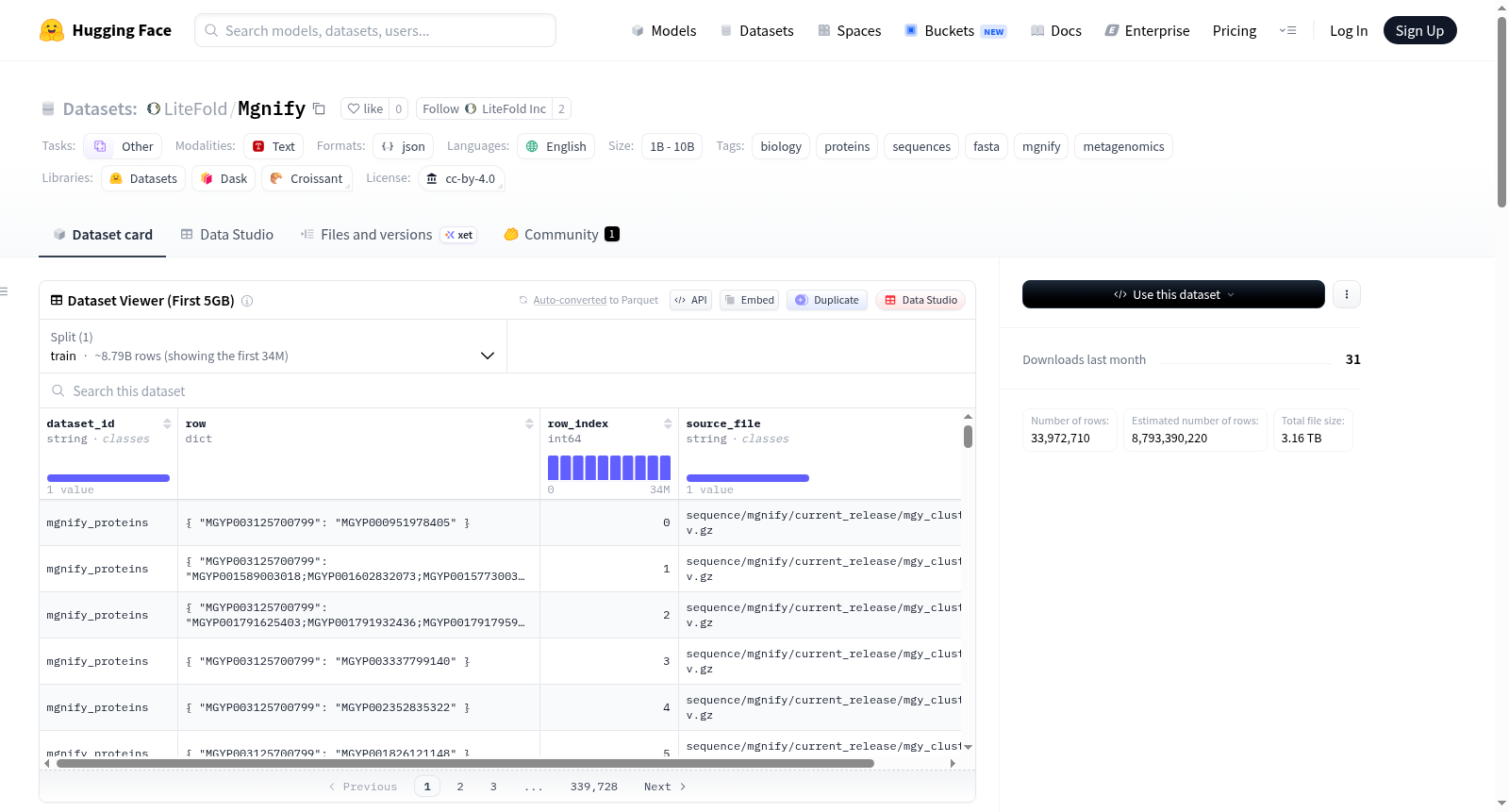Click the table horizontal scrollbar
The width and height of the screenshot is (1509, 812).
point(465,763)
